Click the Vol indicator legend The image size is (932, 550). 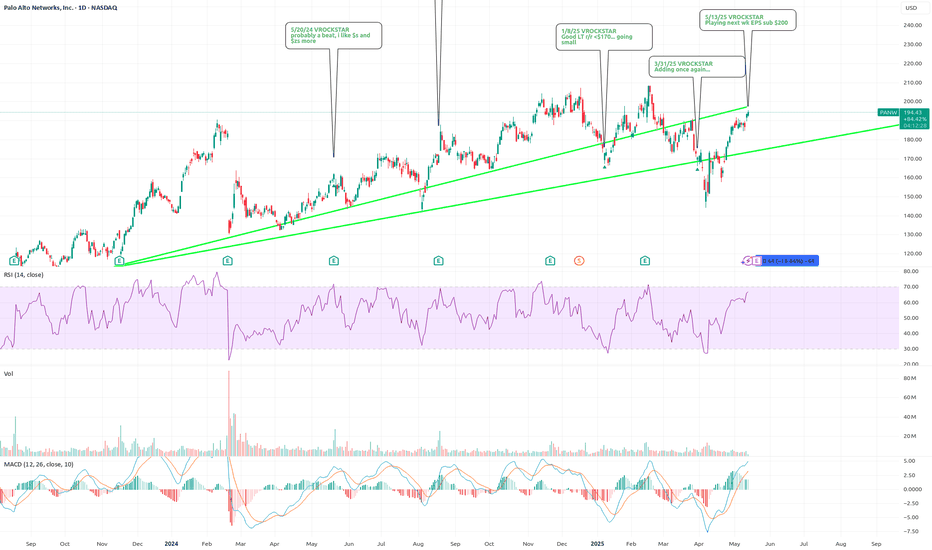(8, 374)
